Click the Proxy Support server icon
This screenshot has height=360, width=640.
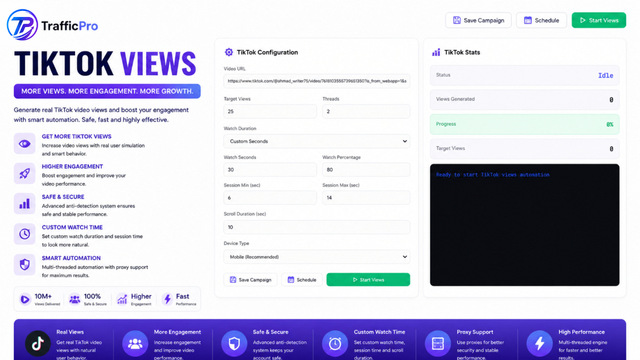click(438, 344)
